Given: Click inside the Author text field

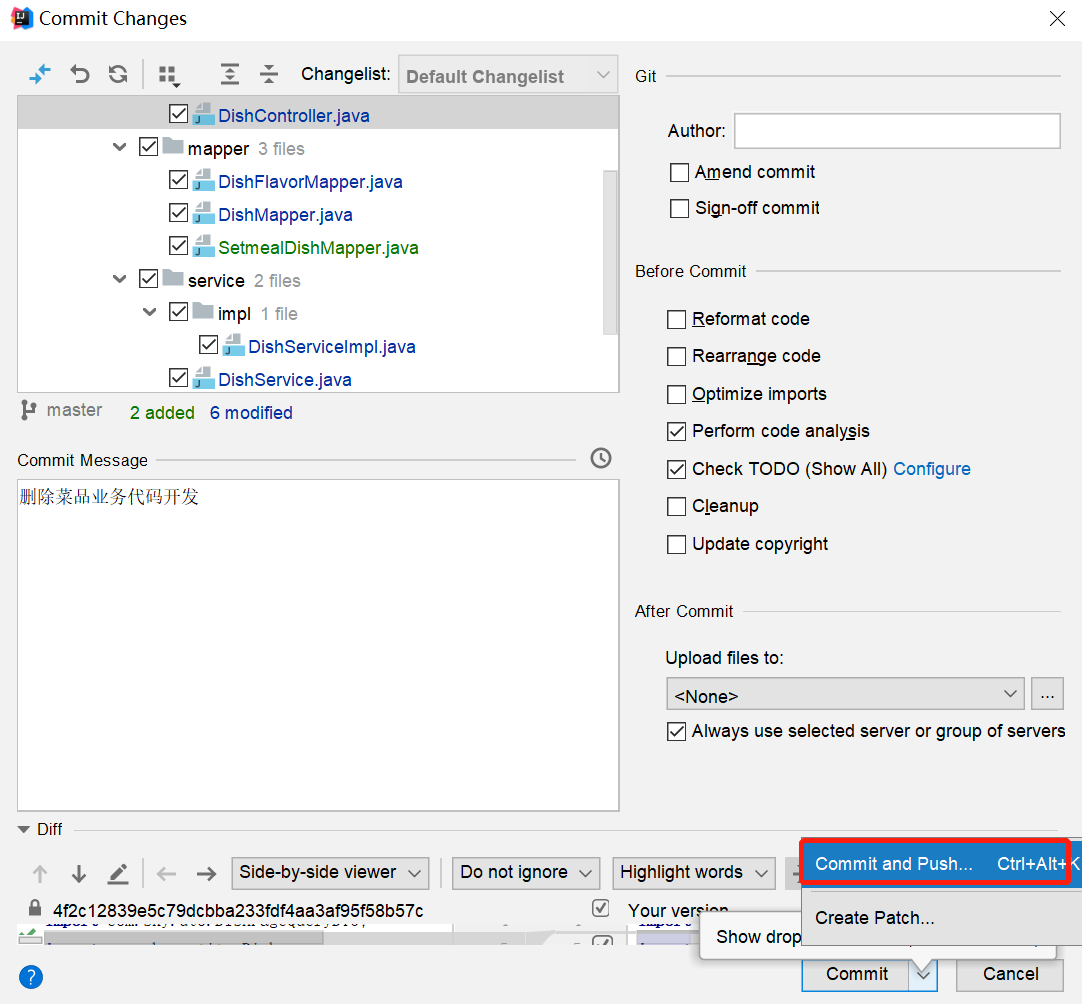Looking at the screenshot, I should point(896,131).
